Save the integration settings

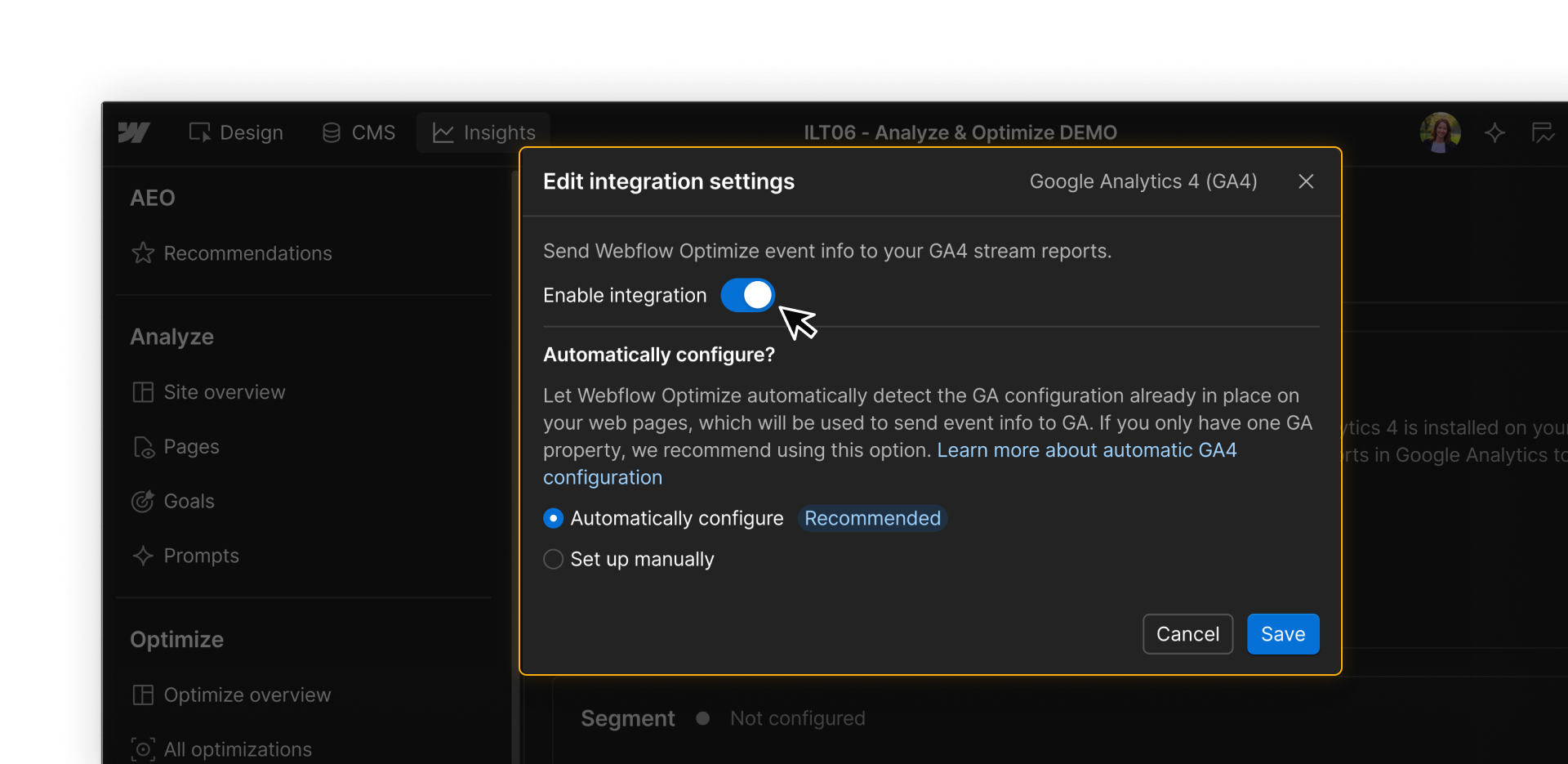(1283, 634)
